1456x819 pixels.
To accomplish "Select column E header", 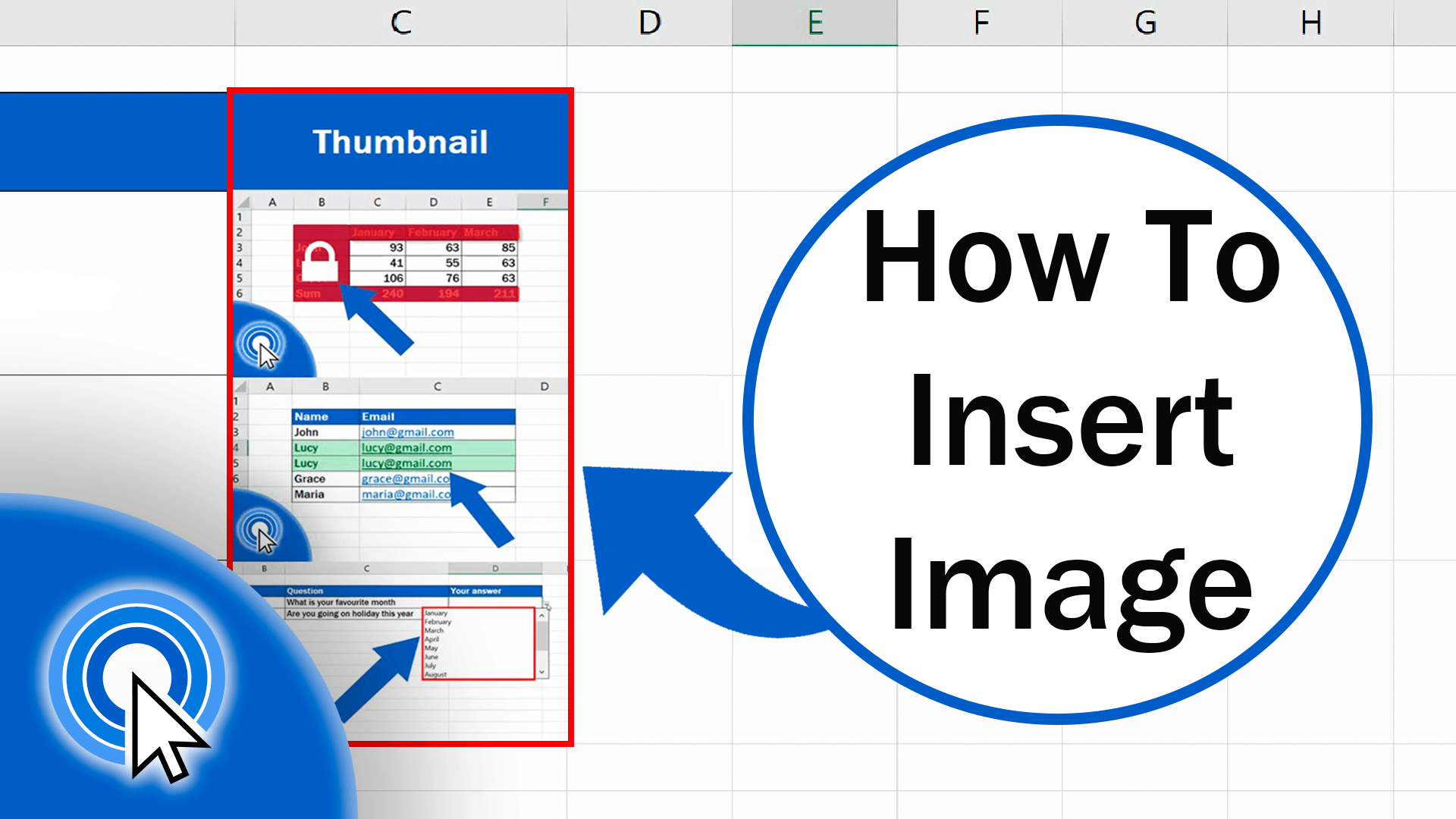I will click(x=814, y=23).
